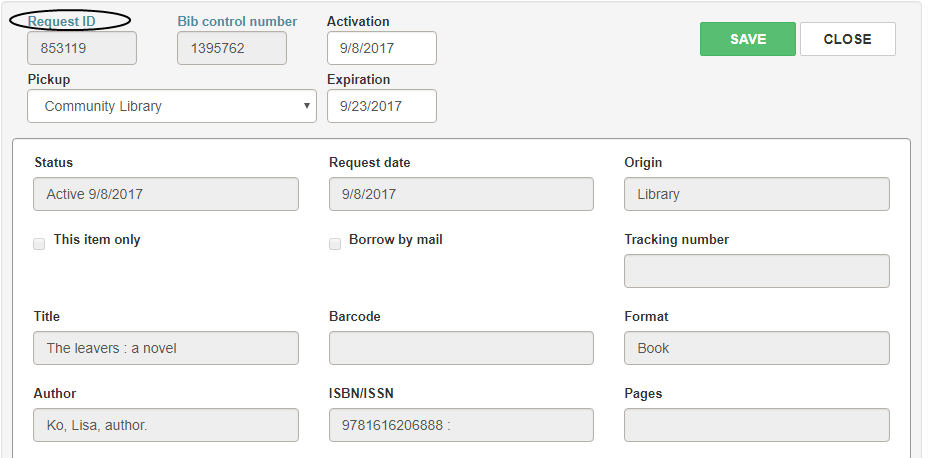This screenshot has height=458, width=951.
Task: Click the Status field Active 9/8/2017
Action: 166,194
